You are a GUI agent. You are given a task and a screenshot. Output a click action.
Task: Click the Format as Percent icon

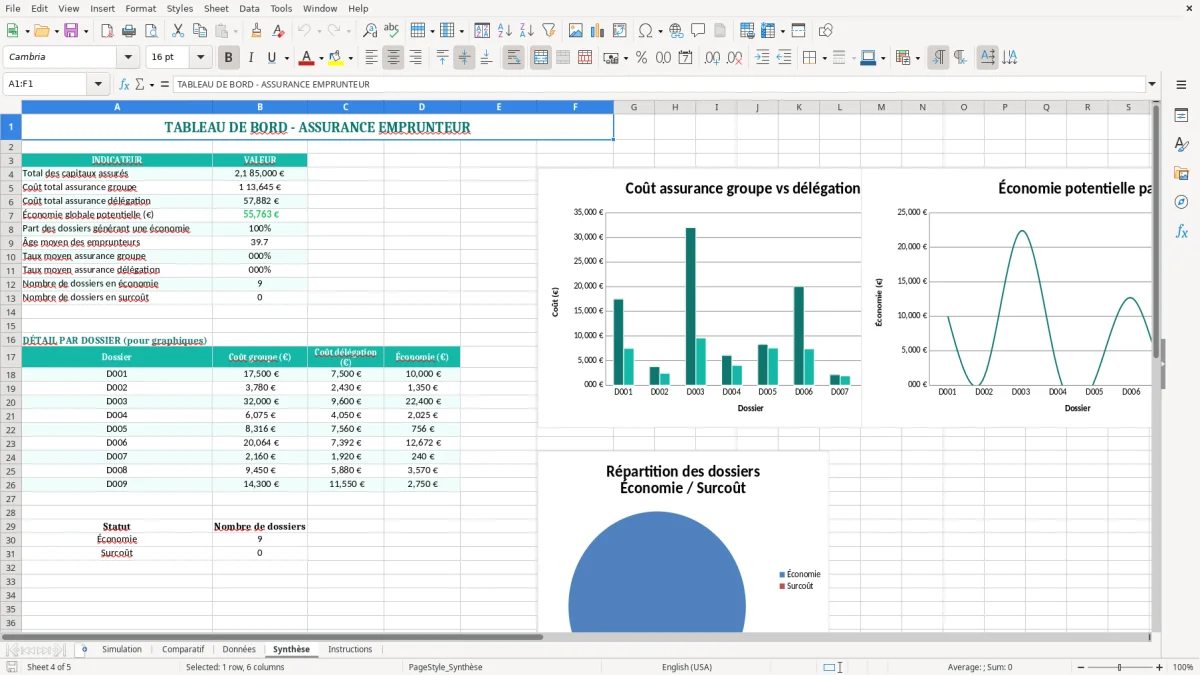point(642,58)
